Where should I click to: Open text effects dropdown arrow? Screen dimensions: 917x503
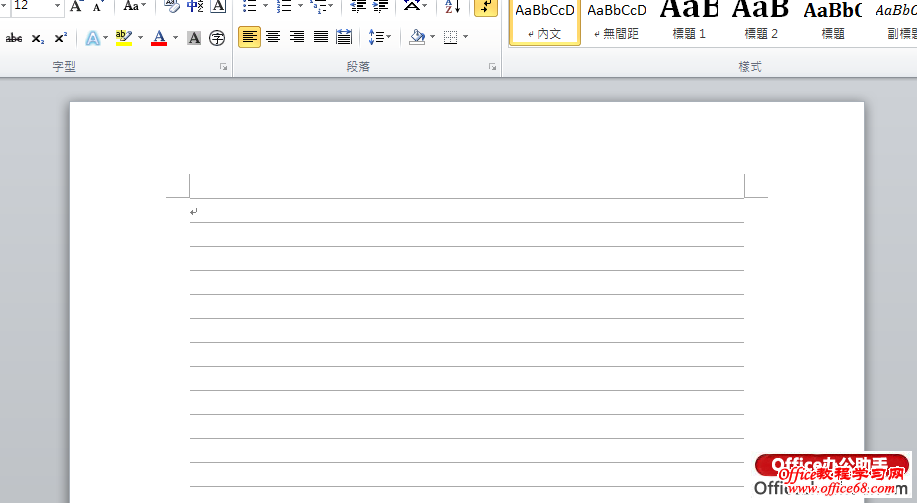coord(106,38)
